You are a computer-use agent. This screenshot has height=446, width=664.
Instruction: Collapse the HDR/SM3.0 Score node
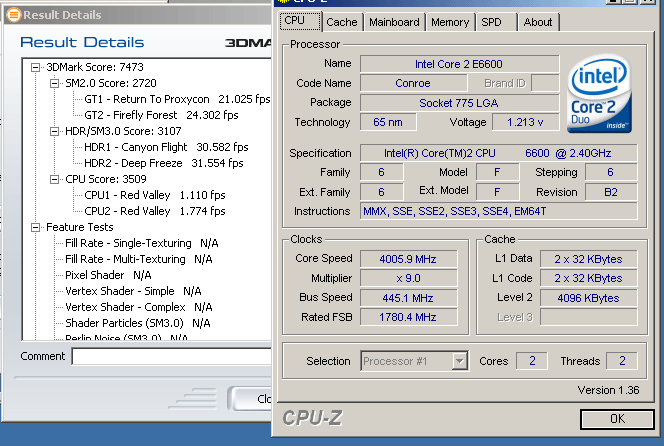click(x=55, y=131)
